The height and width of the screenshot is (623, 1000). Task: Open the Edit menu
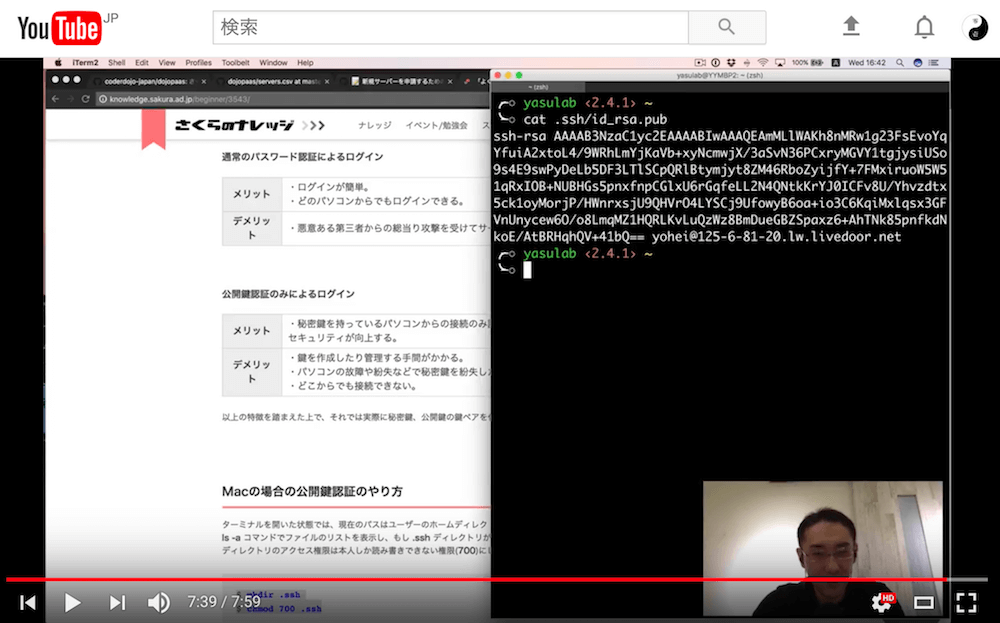pyautogui.click(x=142, y=62)
